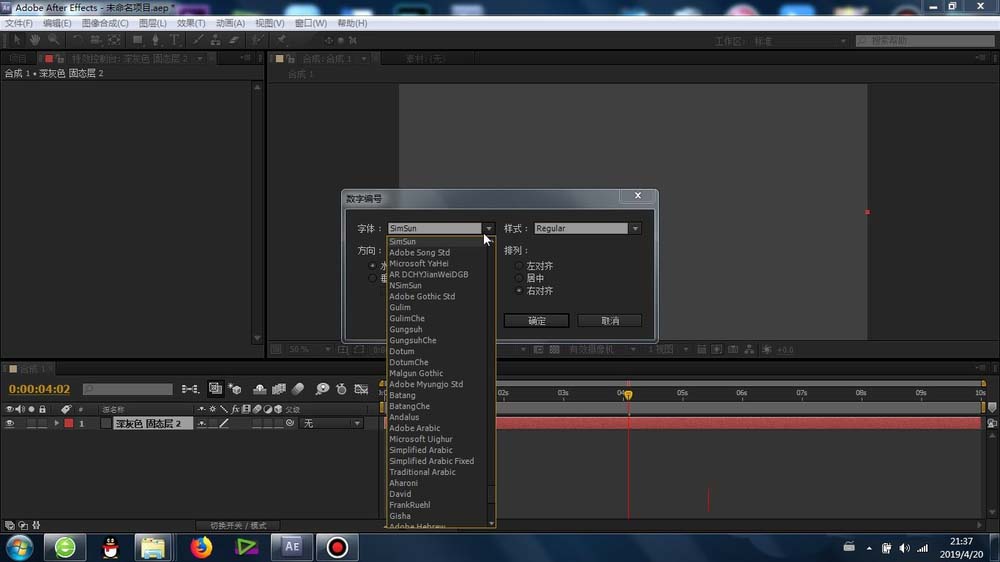Click the current time display 0:00:04:02
The image size is (1000, 562).
point(40,389)
